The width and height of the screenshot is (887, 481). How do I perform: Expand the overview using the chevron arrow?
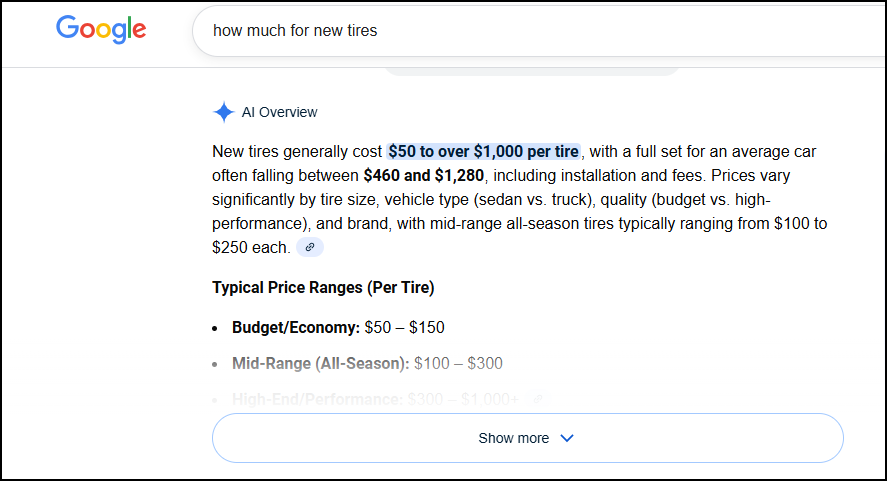tap(567, 438)
